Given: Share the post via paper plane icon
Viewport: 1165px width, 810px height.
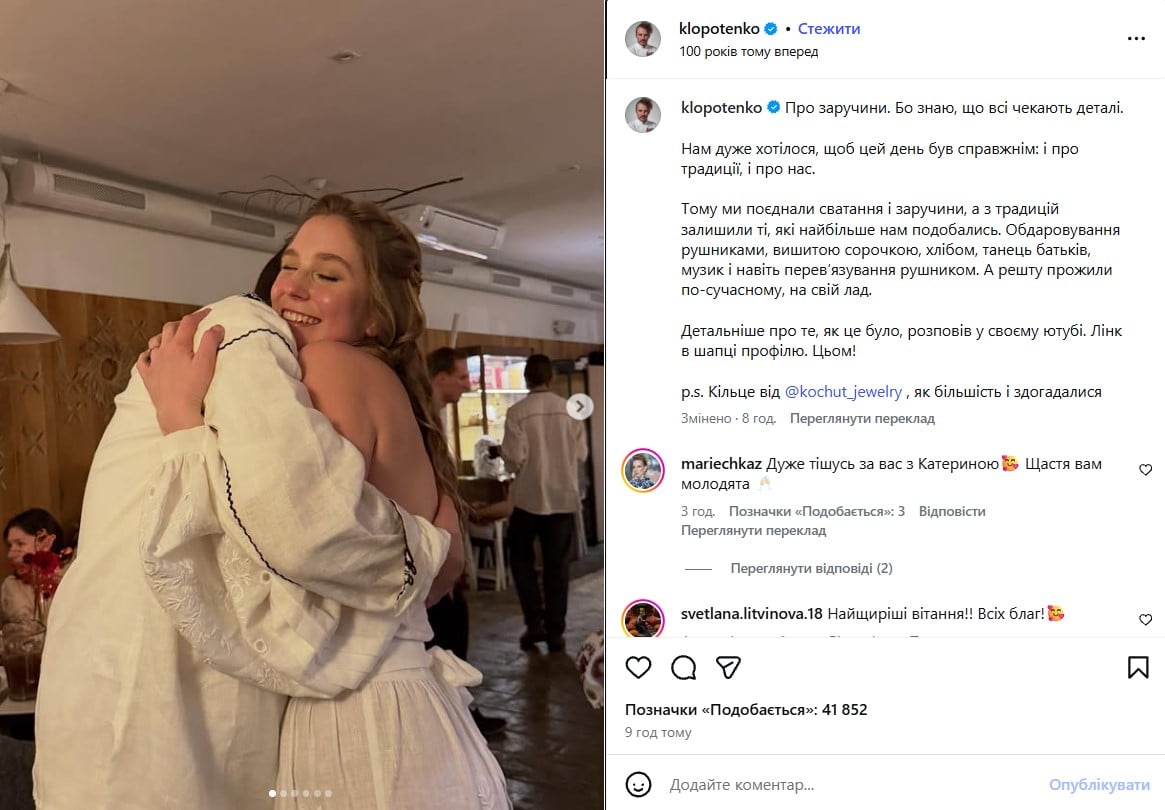Looking at the screenshot, I should click(728, 667).
